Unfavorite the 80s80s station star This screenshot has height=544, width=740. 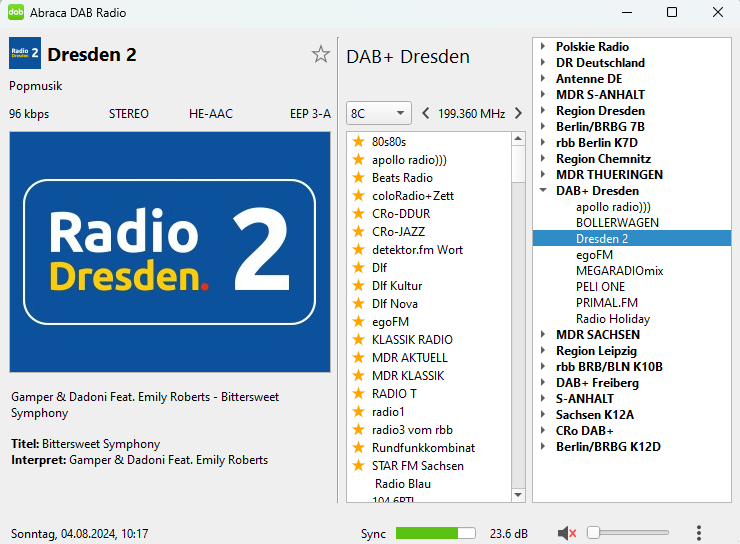point(358,142)
